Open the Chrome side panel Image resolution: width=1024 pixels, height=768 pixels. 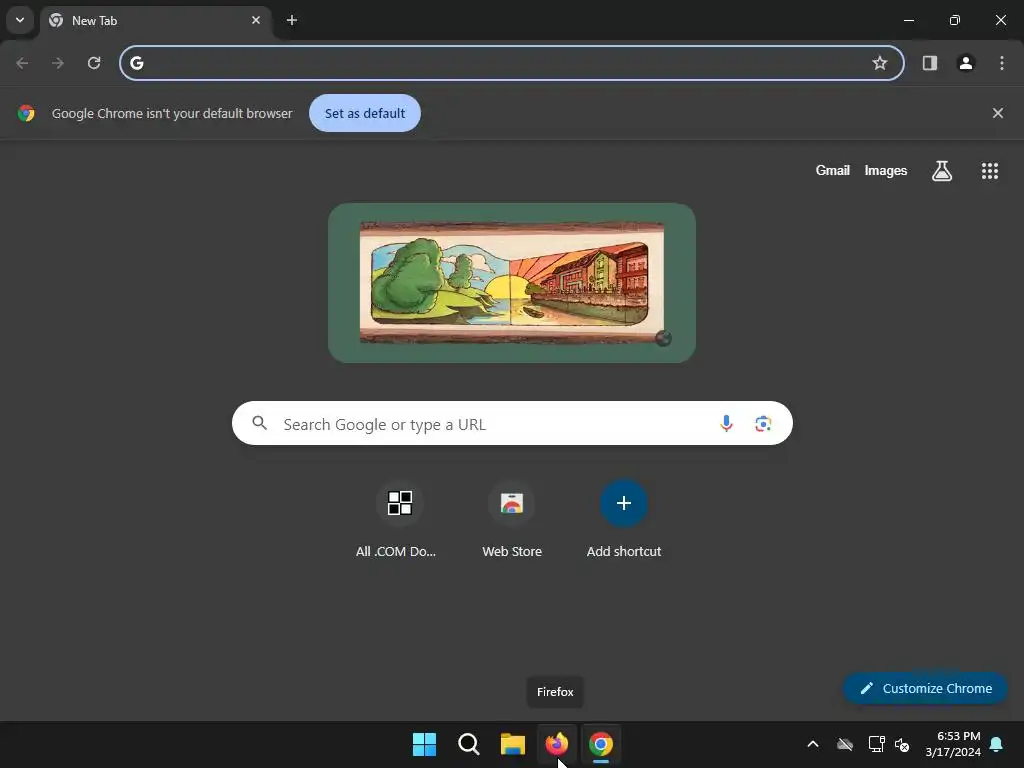coord(929,63)
